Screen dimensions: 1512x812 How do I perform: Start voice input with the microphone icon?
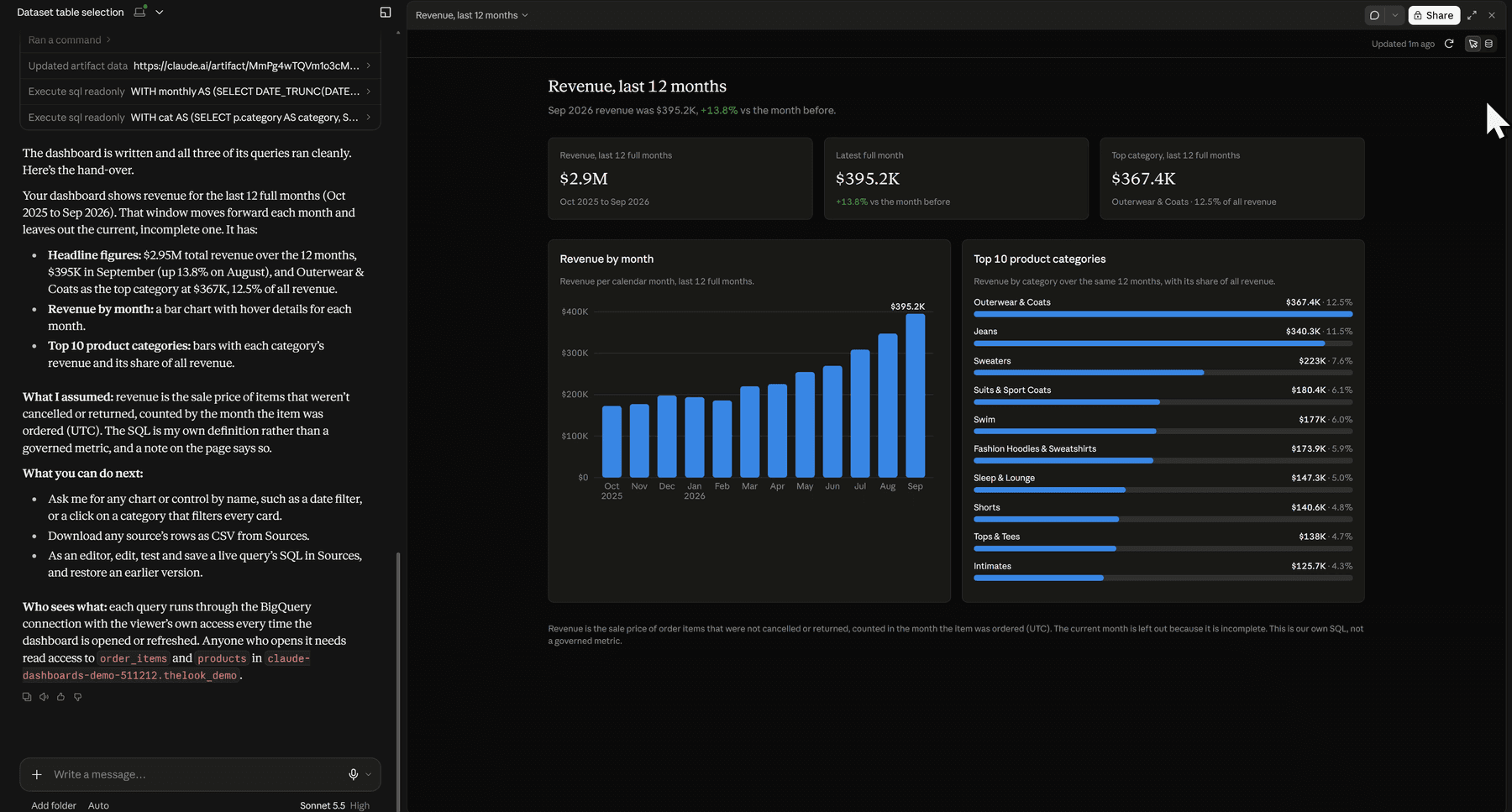click(x=354, y=774)
